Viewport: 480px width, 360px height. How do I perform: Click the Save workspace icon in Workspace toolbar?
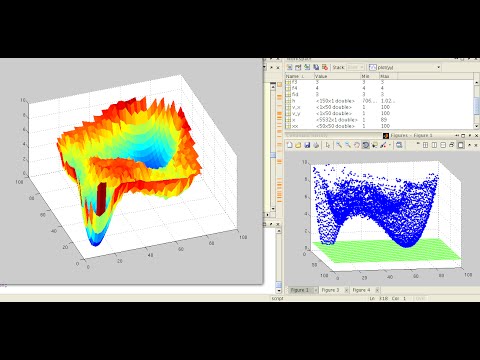[x=316, y=67]
